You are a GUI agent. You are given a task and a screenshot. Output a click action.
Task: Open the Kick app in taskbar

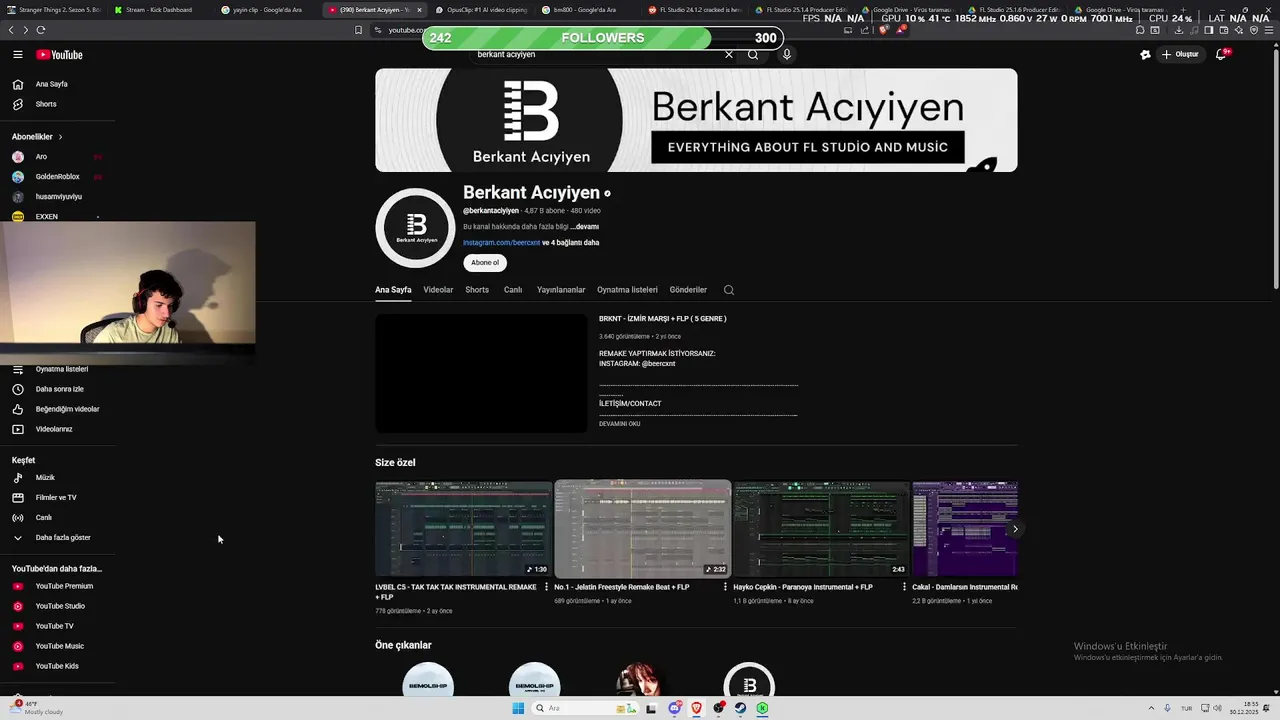[763, 708]
